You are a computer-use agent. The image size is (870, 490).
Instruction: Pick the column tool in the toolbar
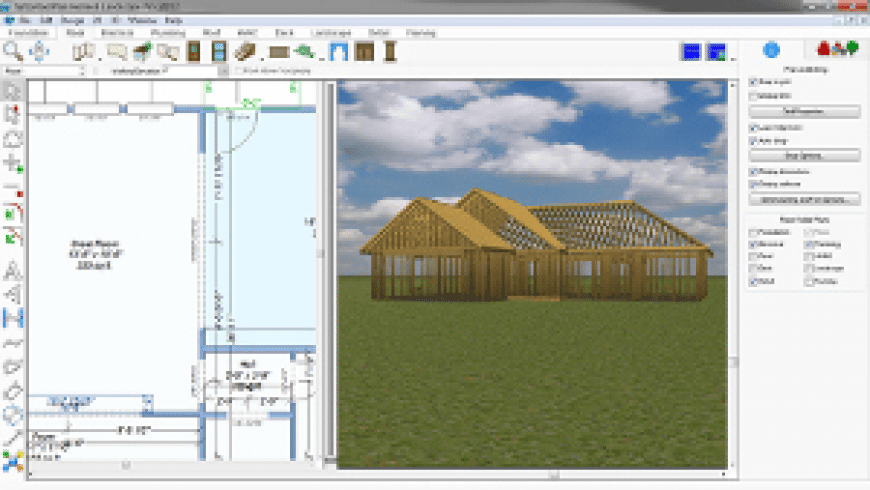click(389, 51)
